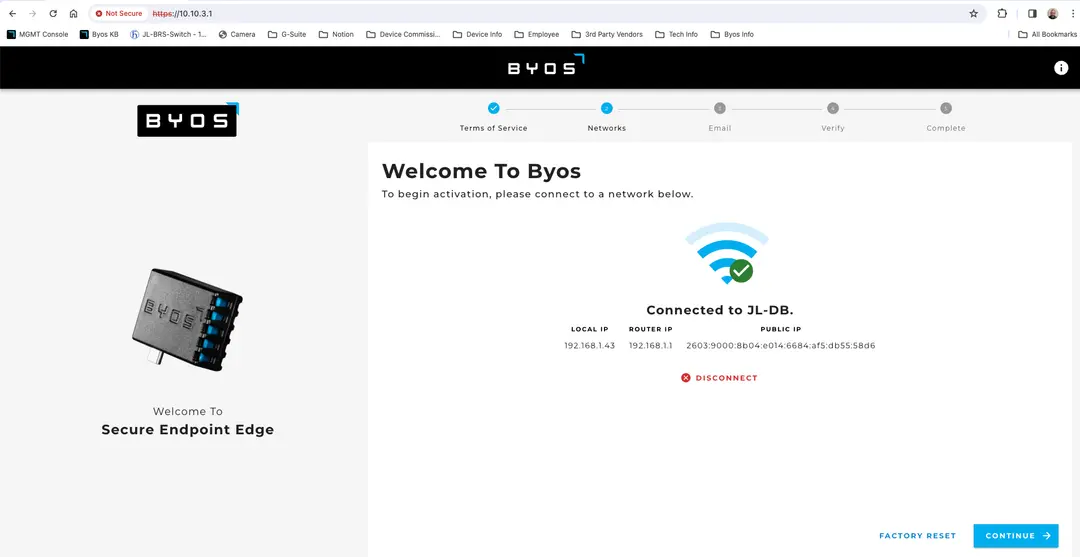This screenshot has width=1080, height=557.
Task: Click the Connected to JL-DB. text
Action: point(720,310)
